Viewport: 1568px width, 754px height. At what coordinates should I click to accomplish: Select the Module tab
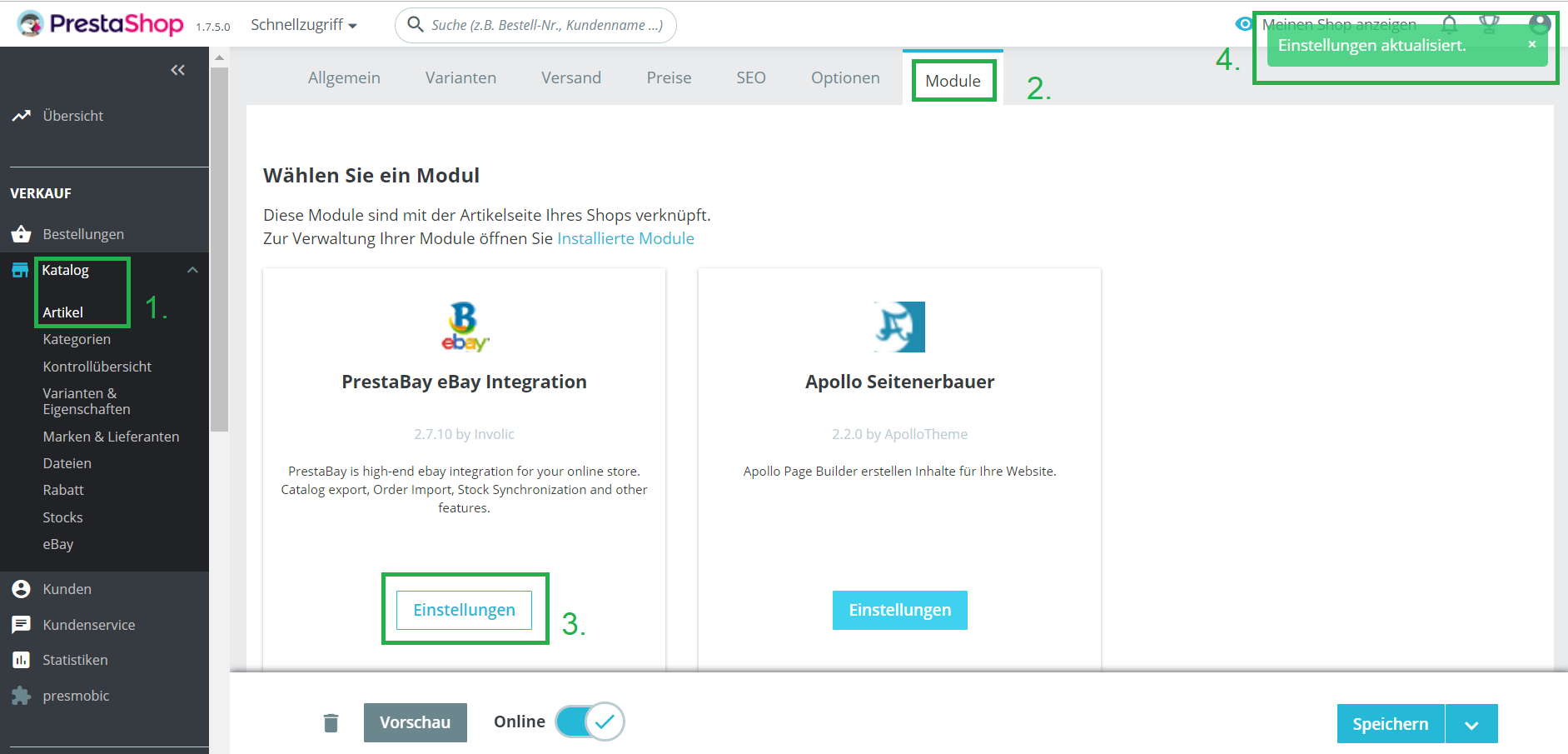coord(953,81)
